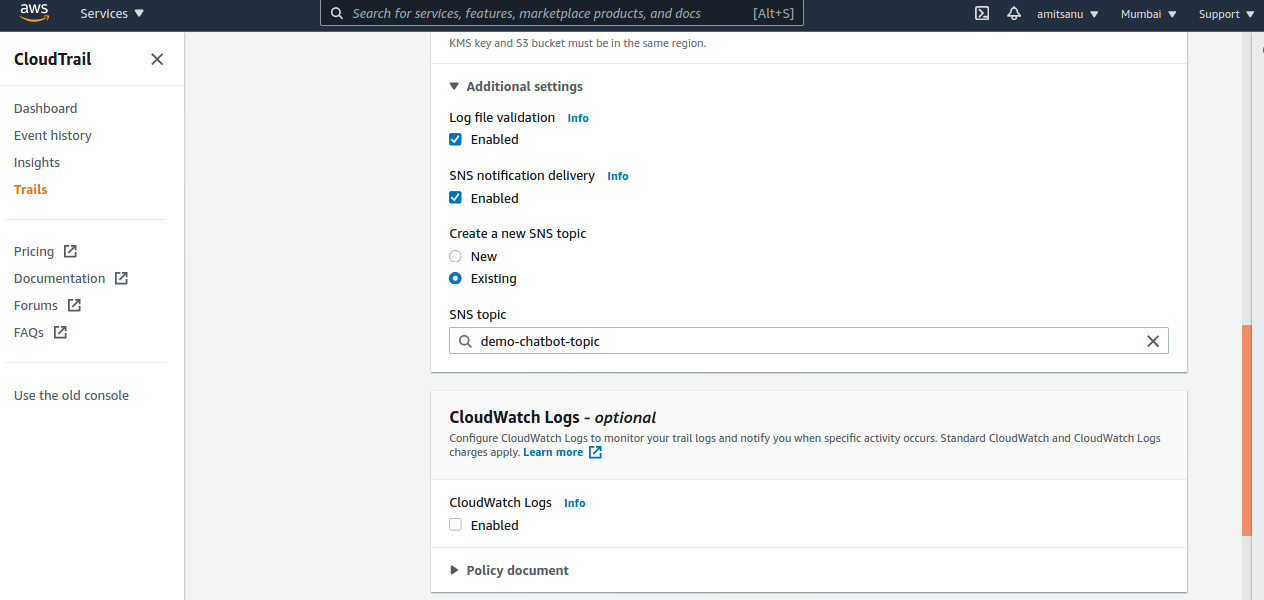This screenshot has width=1264, height=600.
Task: Close the CloudTrail sidebar panel
Action: tap(157, 59)
